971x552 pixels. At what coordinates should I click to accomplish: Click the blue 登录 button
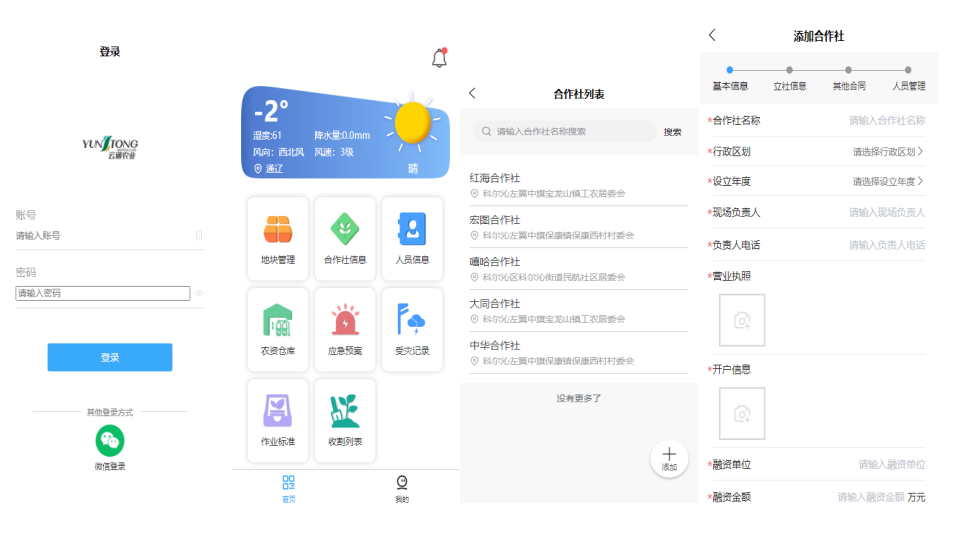(110, 357)
